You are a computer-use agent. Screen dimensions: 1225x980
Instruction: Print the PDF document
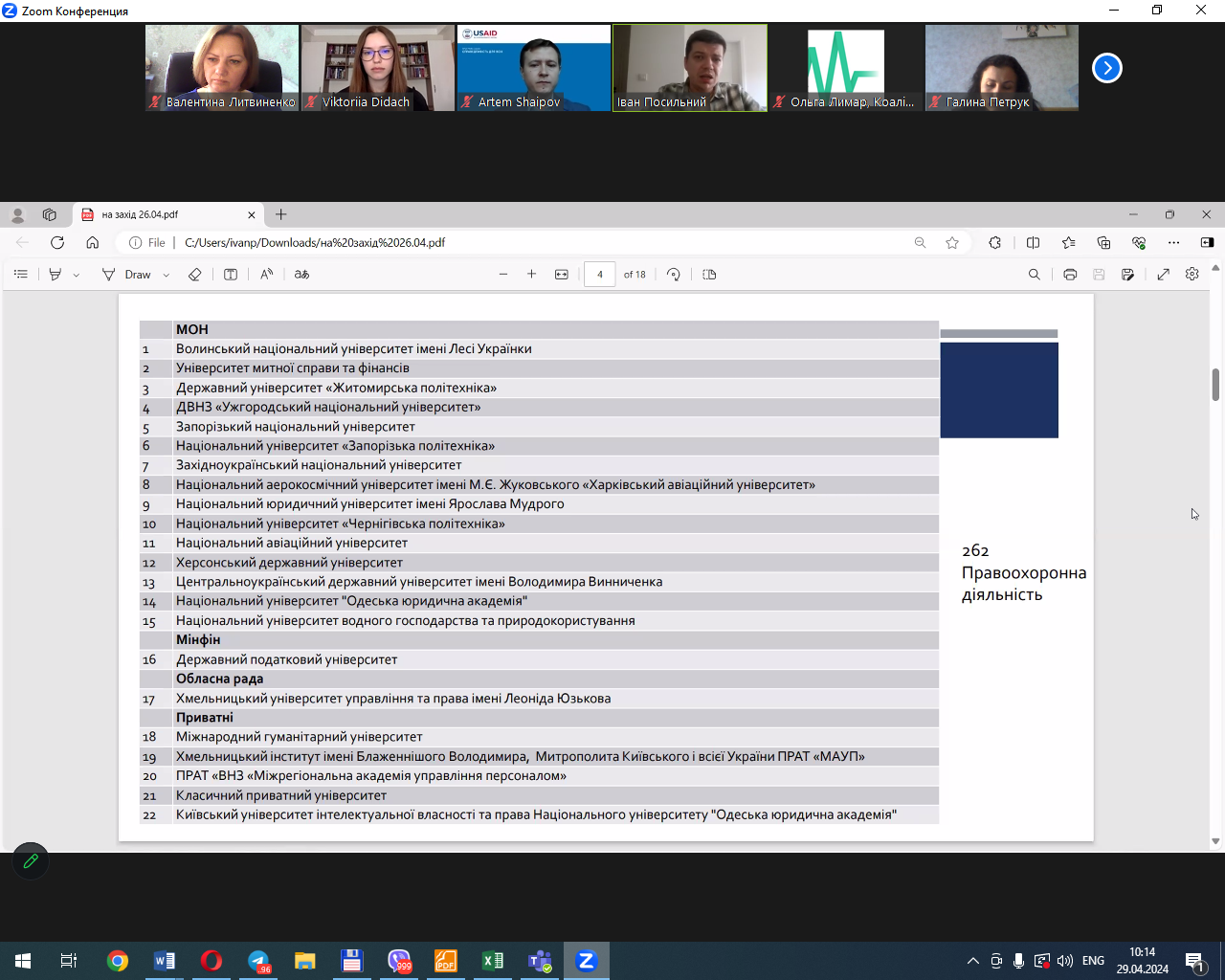(x=1070, y=275)
